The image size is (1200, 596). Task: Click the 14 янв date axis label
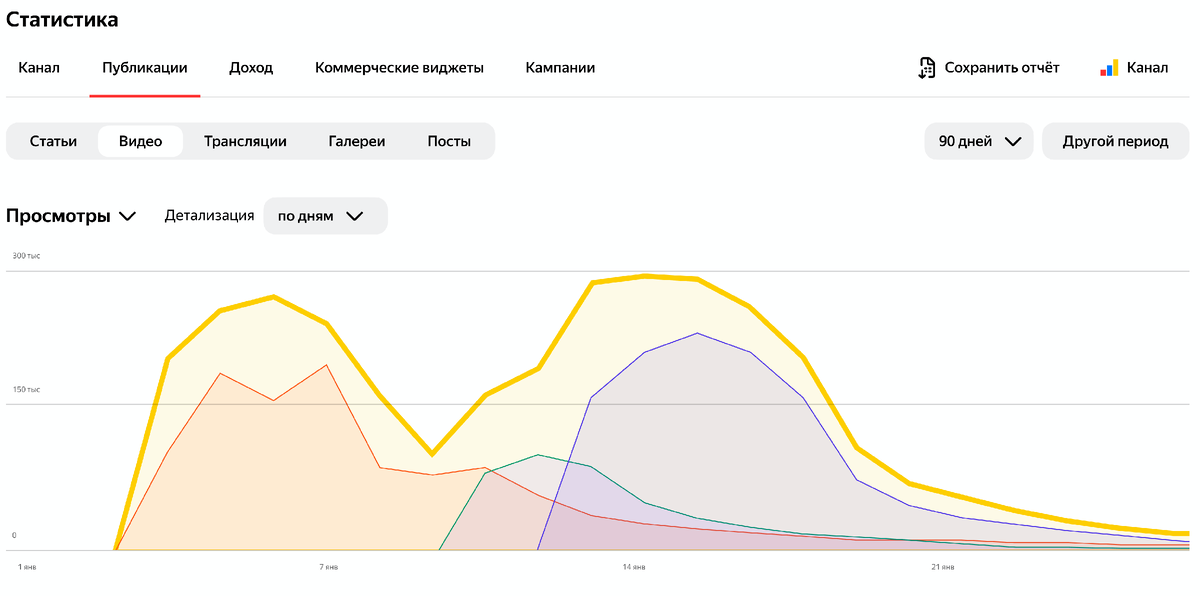[x=633, y=568]
